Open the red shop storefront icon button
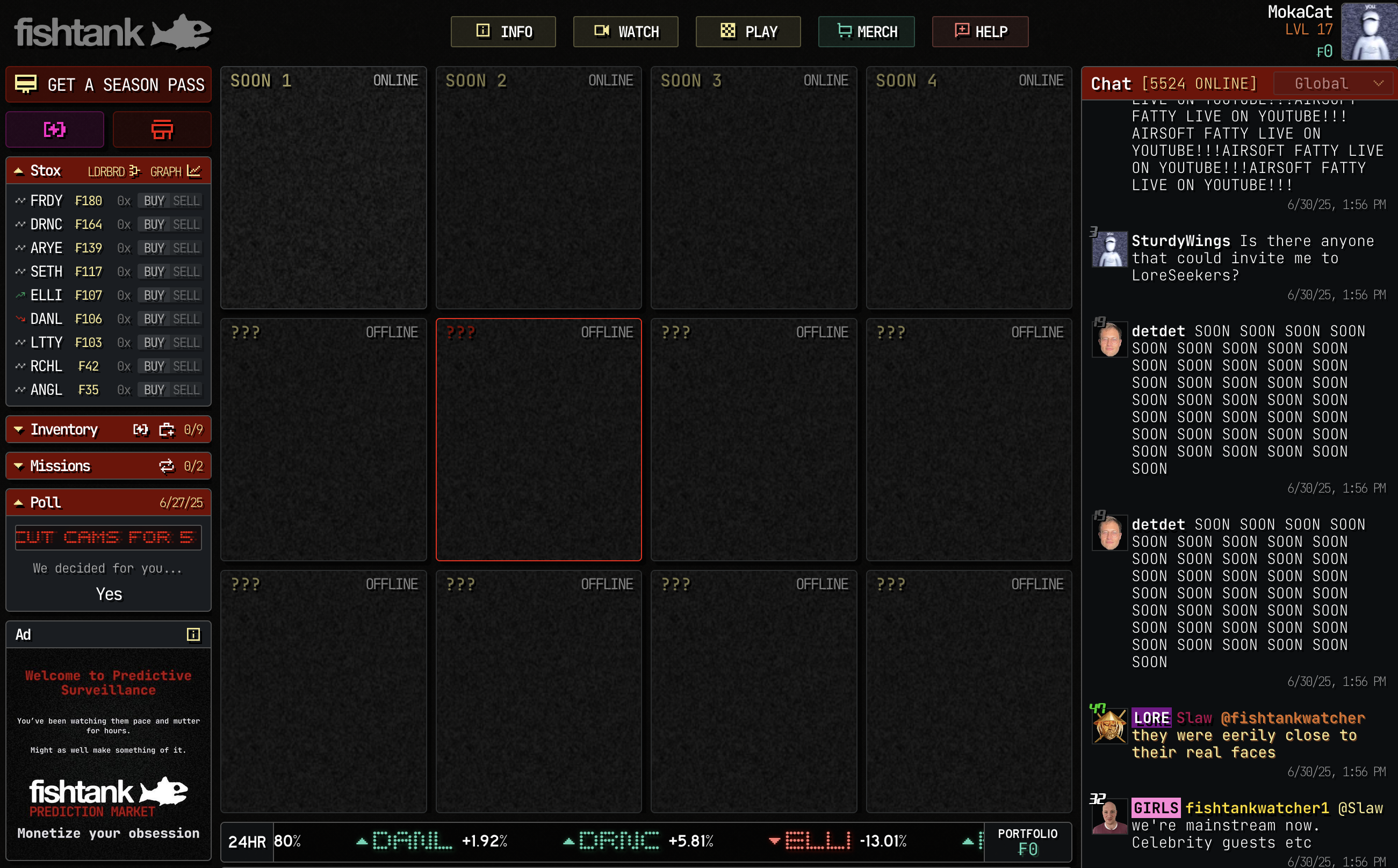The width and height of the screenshot is (1398, 868). point(162,129)
